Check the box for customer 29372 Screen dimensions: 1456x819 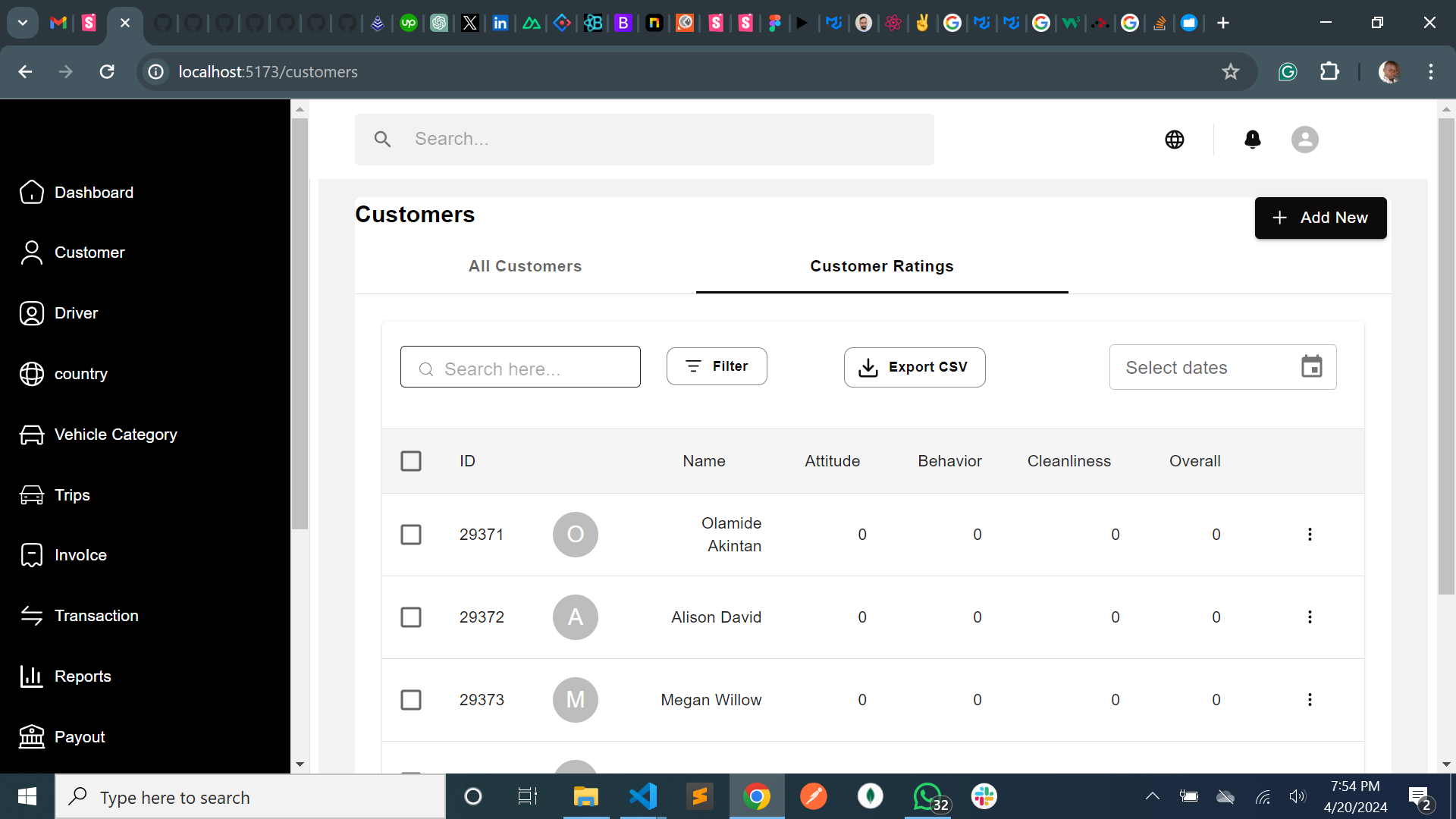click(411, 617)
